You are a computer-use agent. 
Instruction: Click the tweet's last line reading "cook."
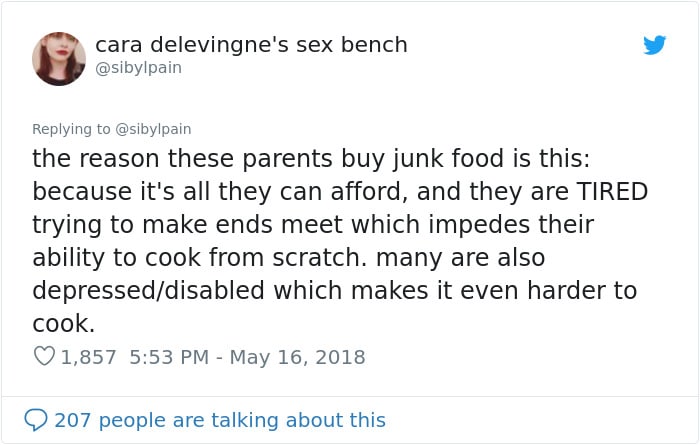(x=63, y=324)
